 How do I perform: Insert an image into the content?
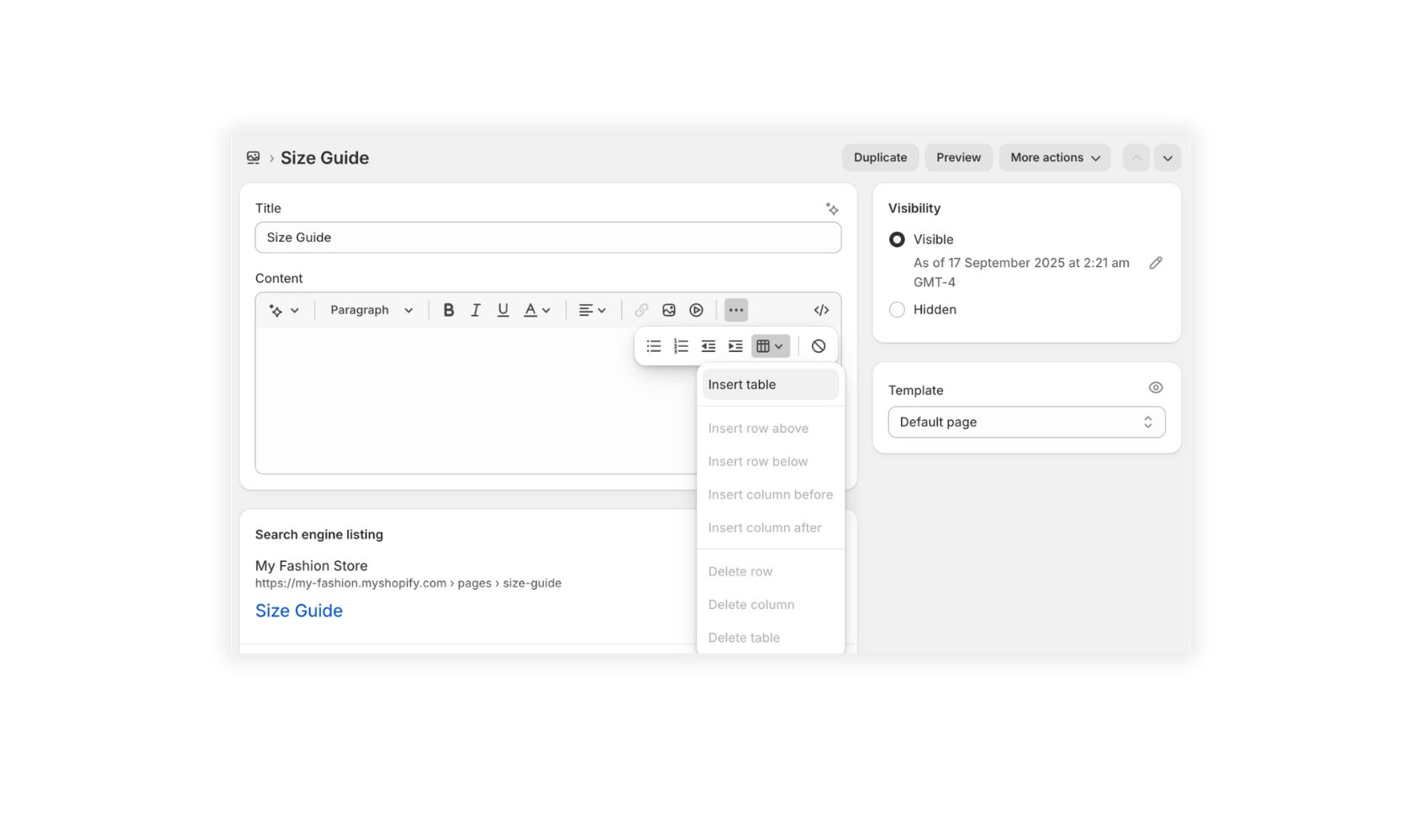click(669, 309)
